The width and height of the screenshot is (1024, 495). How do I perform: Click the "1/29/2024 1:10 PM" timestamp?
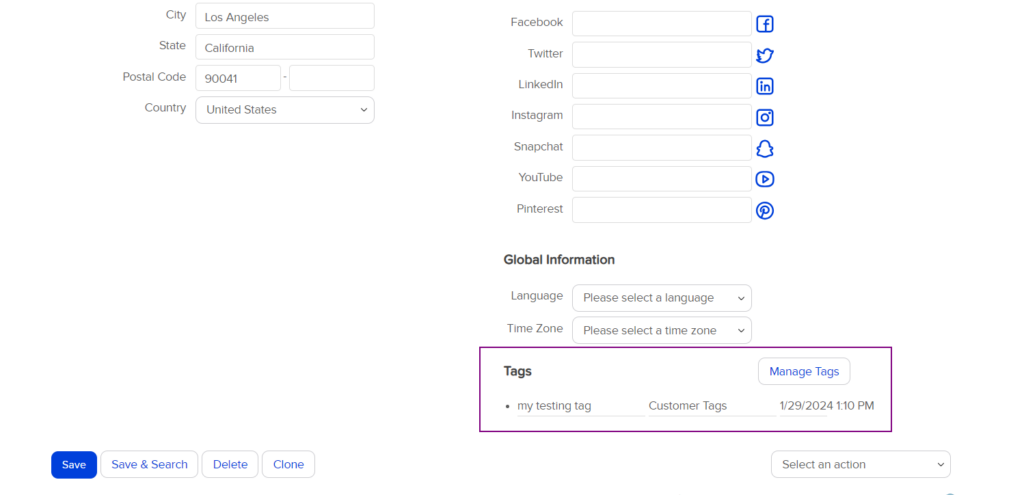827,406
